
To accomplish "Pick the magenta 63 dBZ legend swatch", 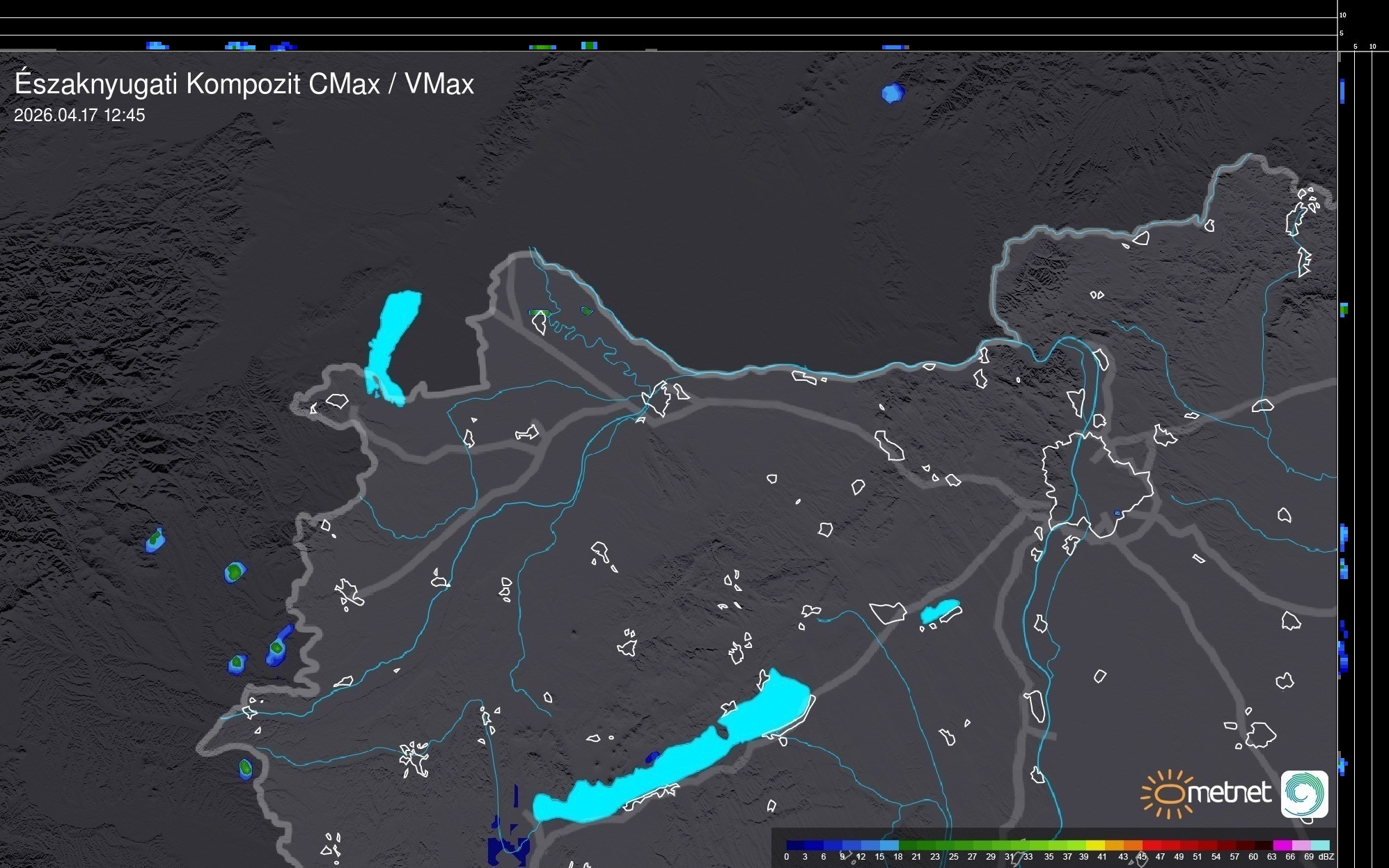I will click(x=1281, y=846).
